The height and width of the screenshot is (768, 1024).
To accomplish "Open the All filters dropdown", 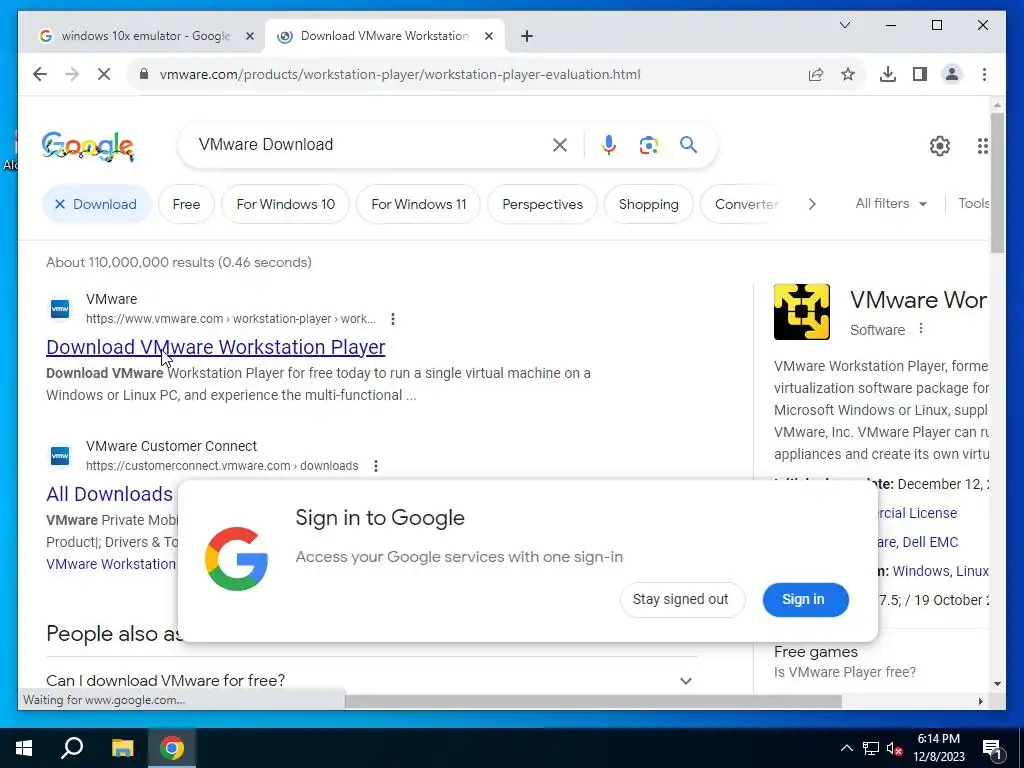I will 891,204.
